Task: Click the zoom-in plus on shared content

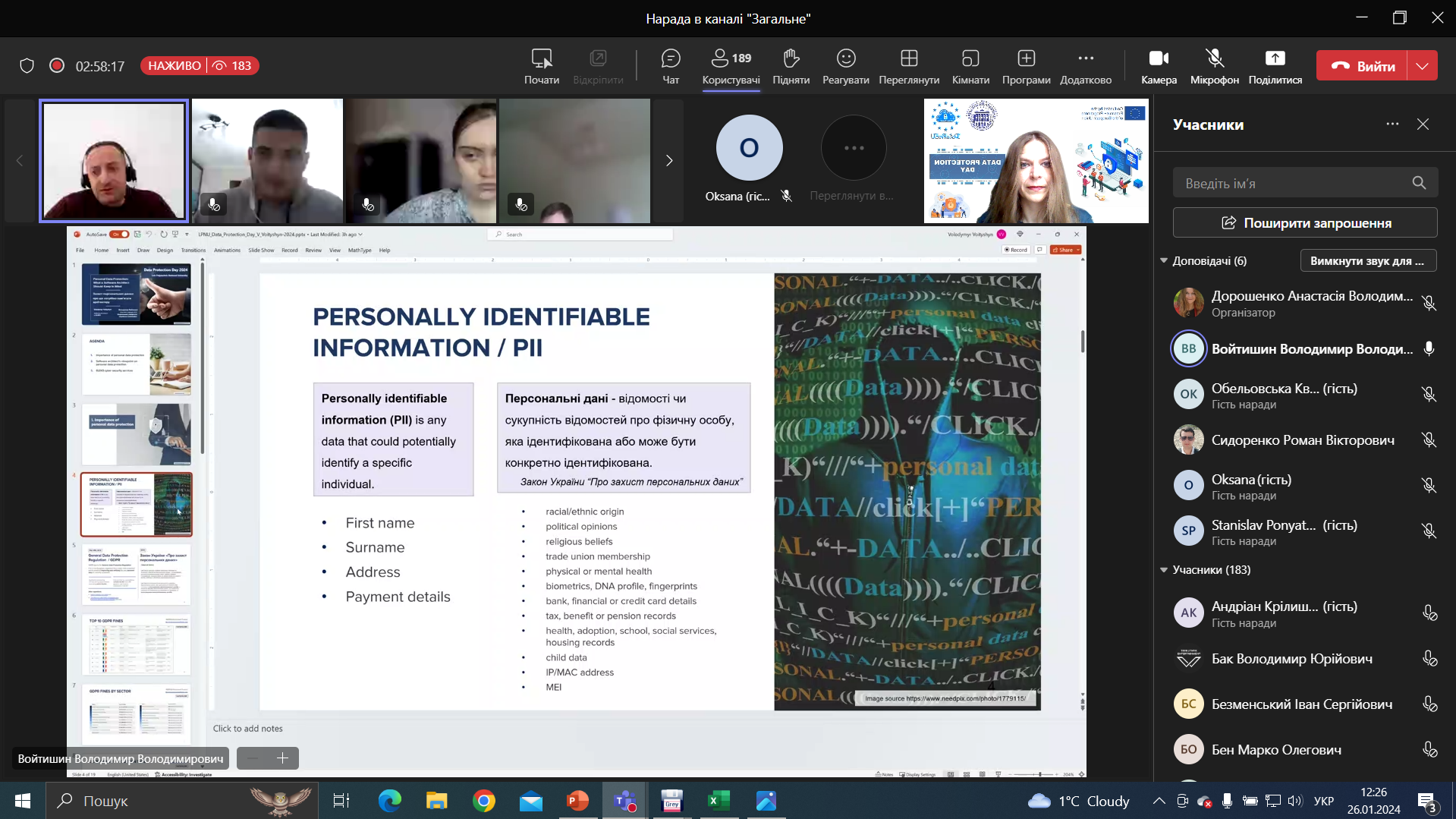Action: tap(282, 758)
